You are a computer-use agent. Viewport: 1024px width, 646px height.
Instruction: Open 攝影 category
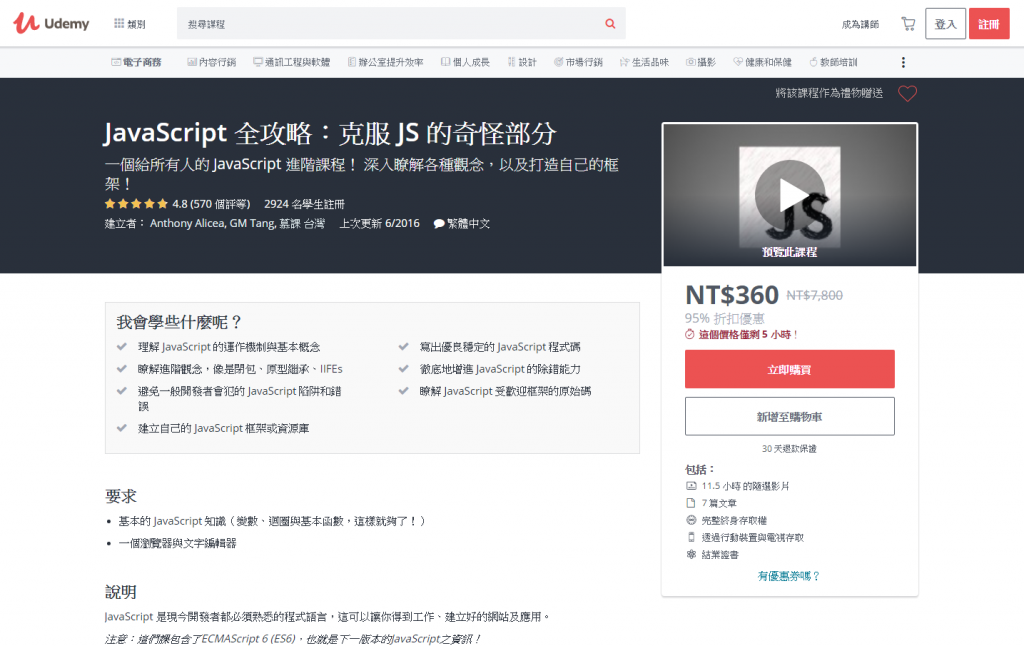pos(701,62)
